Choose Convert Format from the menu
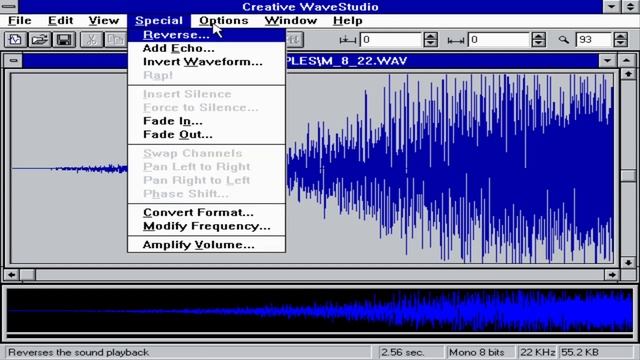 pyautogui.click(x=207, y=213)
